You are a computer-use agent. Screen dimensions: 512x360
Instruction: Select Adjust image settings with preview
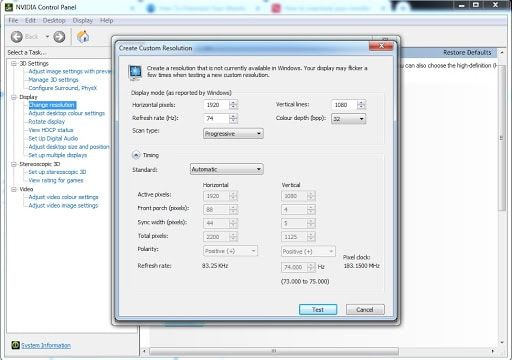pyautogui.click(x=70, y=71)
